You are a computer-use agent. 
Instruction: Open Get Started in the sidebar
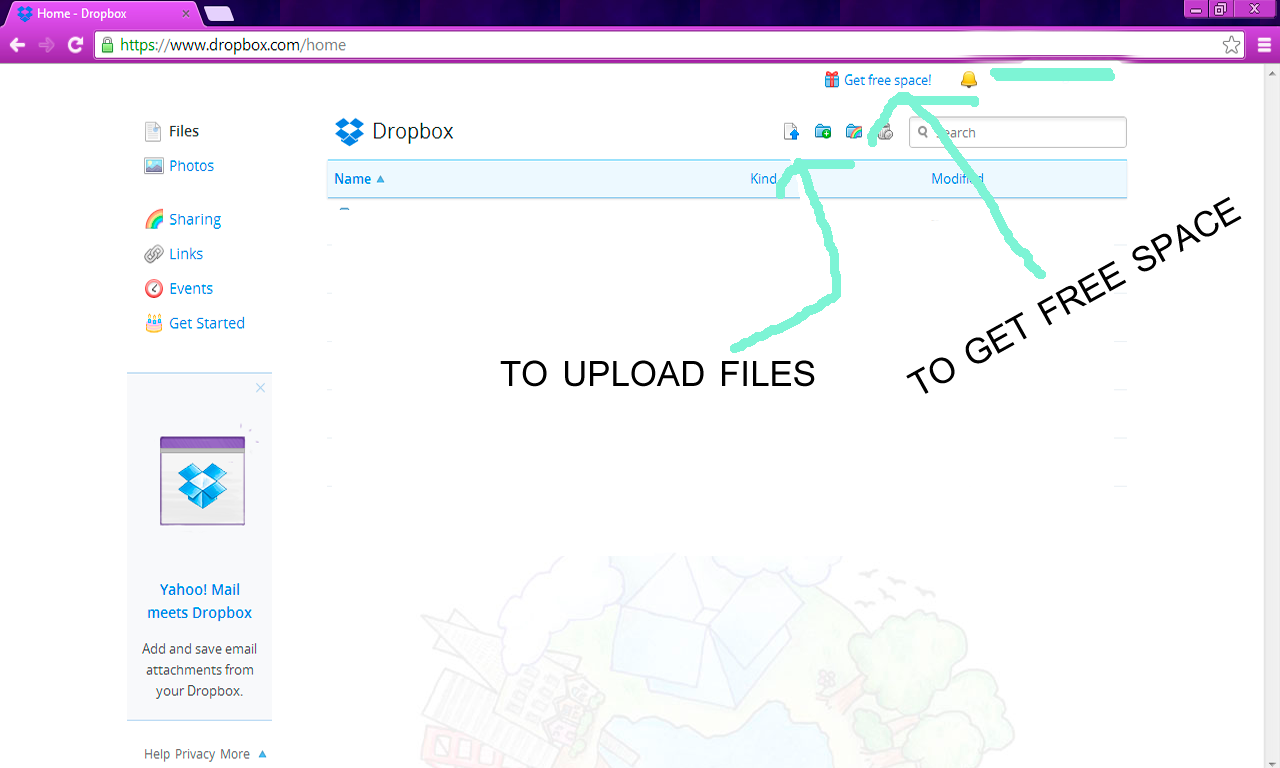207,323
